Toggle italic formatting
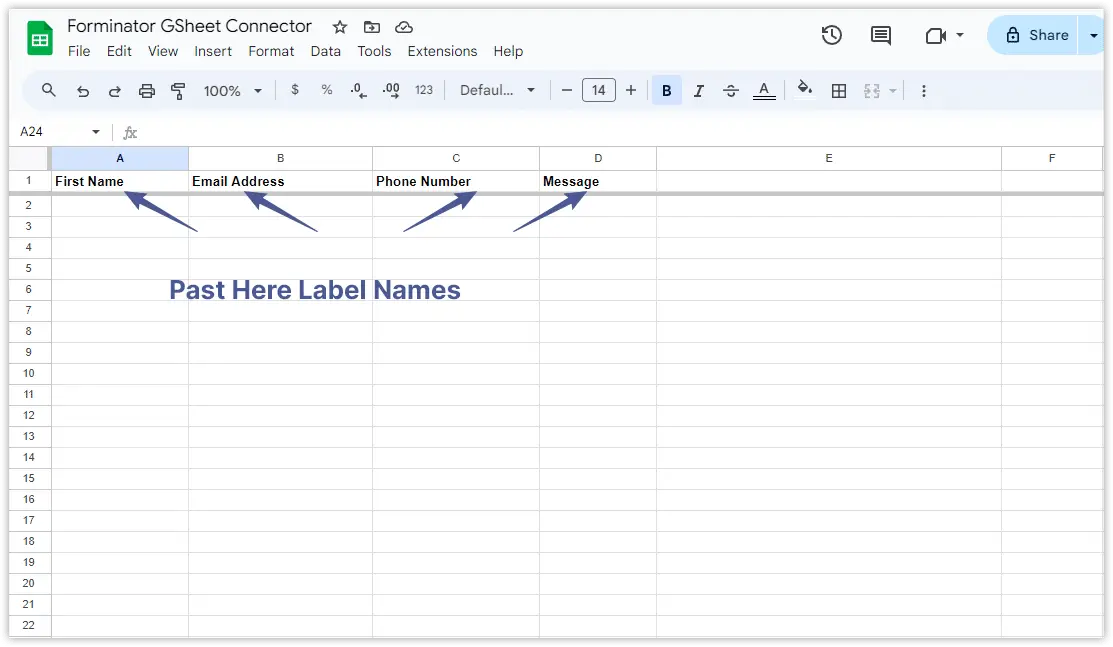This screenshot has width=1113, height=647. pyautogui.click(x=699, y=91)
